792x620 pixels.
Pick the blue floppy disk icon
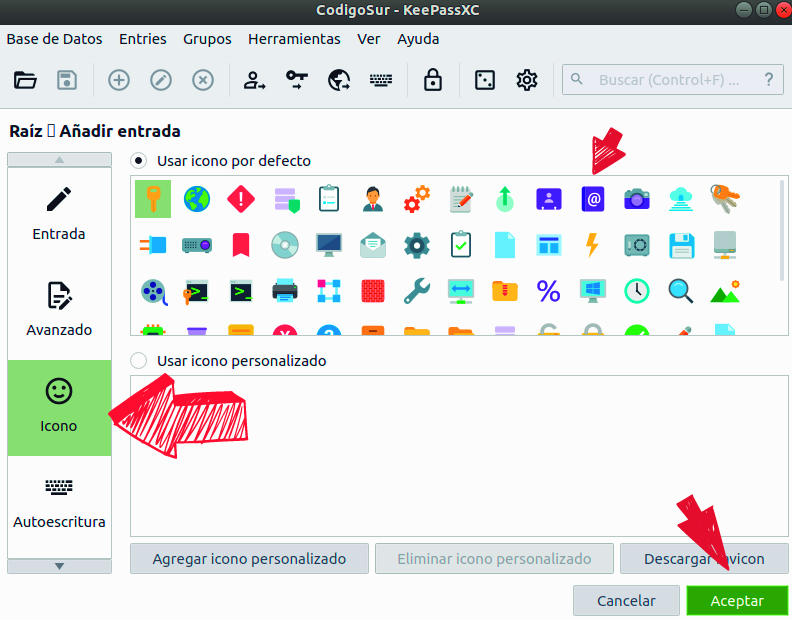[681, 246]
